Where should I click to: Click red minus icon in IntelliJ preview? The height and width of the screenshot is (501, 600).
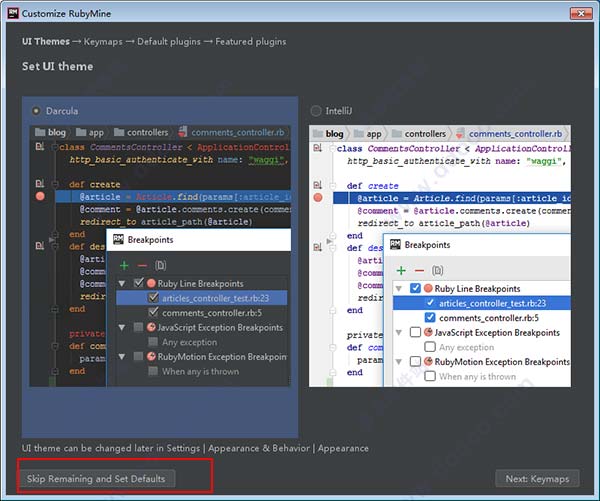point(419,271)
